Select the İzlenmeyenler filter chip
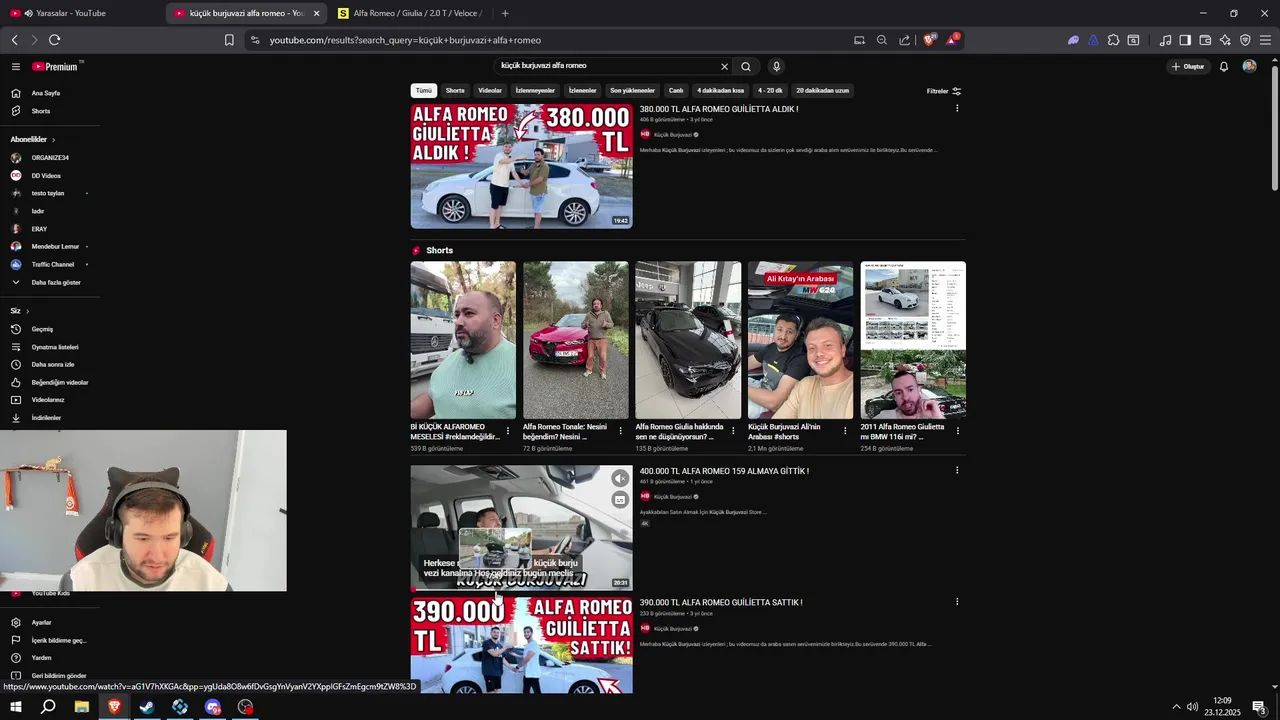Image resolution: width=1280 pixels, height=720 pixels. click(x=535, y=91)
